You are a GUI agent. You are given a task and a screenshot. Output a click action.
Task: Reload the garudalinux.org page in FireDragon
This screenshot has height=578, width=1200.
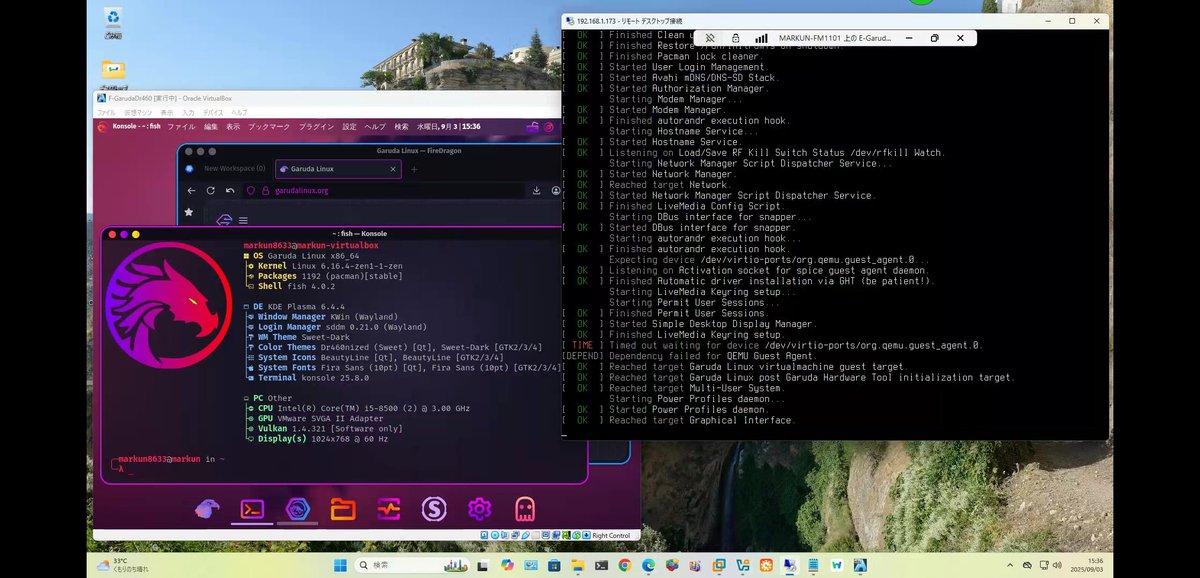(210, 190)
